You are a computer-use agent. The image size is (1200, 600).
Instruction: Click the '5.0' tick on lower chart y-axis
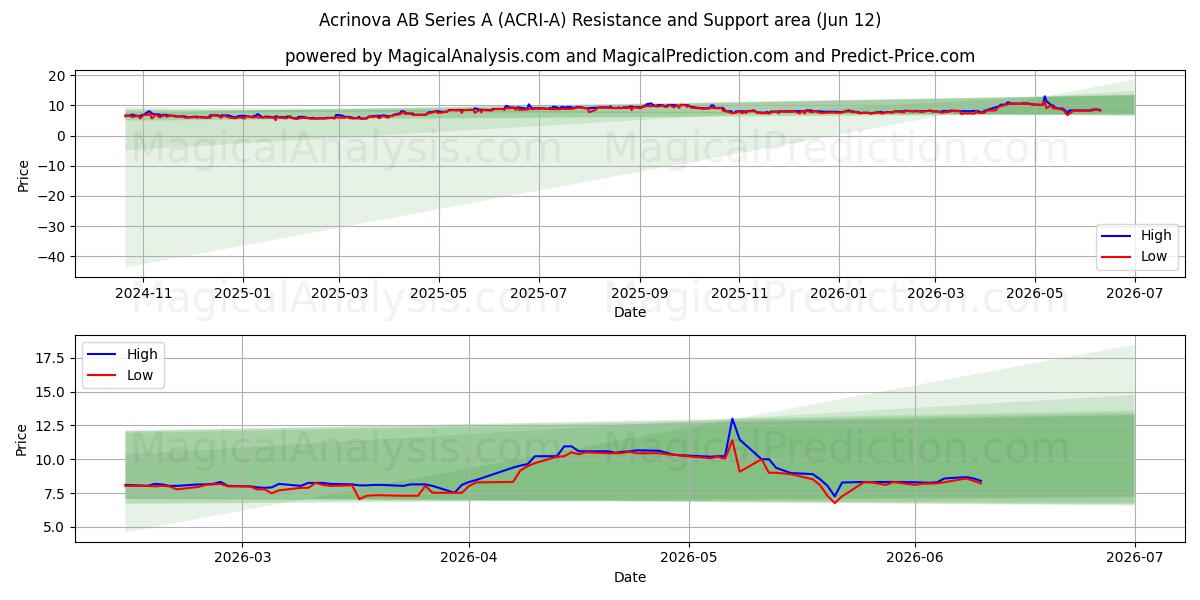[56, 527]
